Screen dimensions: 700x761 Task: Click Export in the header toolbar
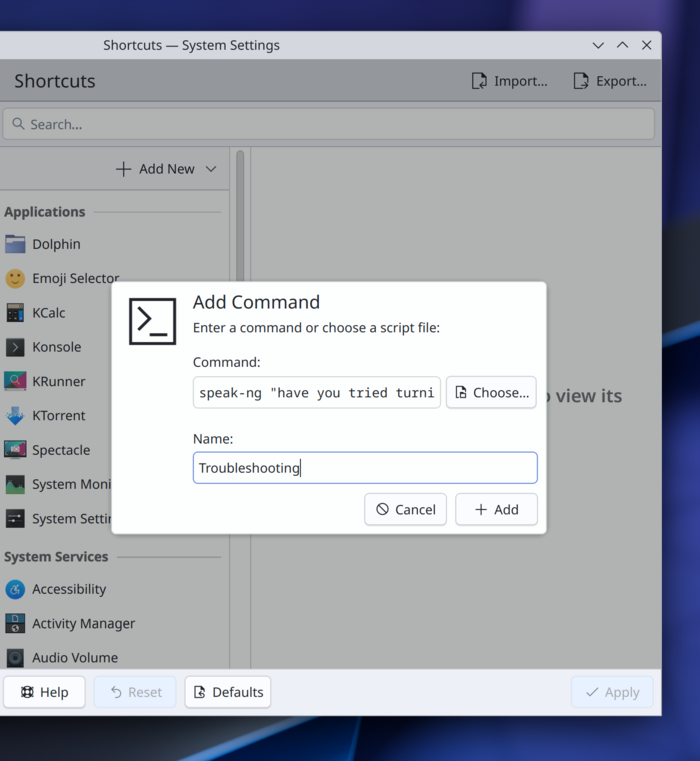(x=610, y=81)
